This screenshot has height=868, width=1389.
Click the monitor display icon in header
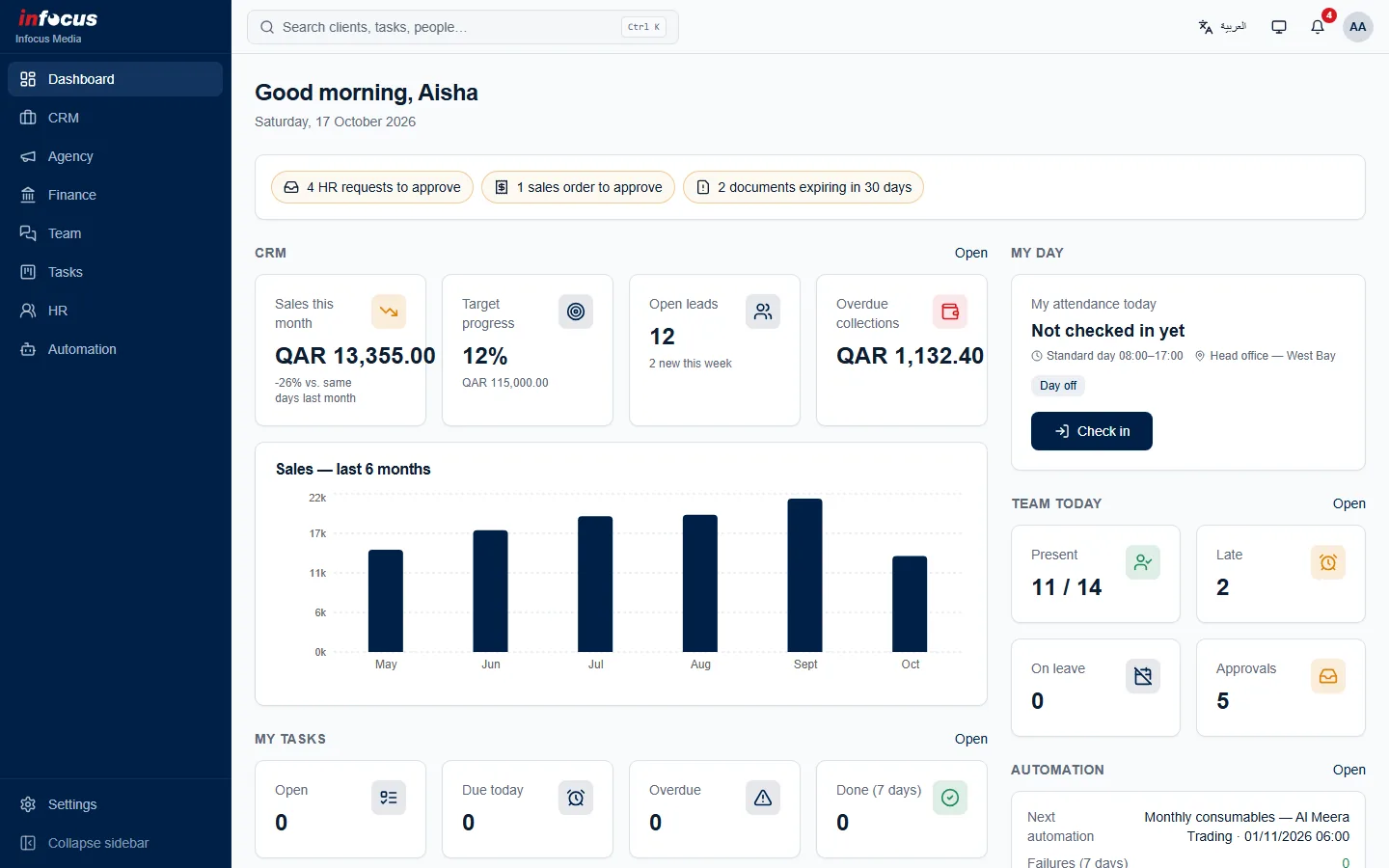pyautogui.click(x=1279, y=27)
